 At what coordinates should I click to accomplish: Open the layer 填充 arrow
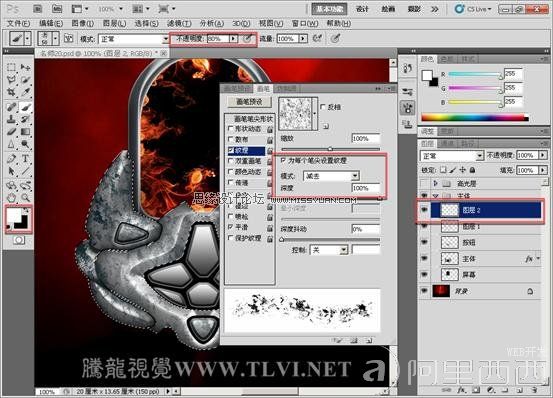coord(543,170)
